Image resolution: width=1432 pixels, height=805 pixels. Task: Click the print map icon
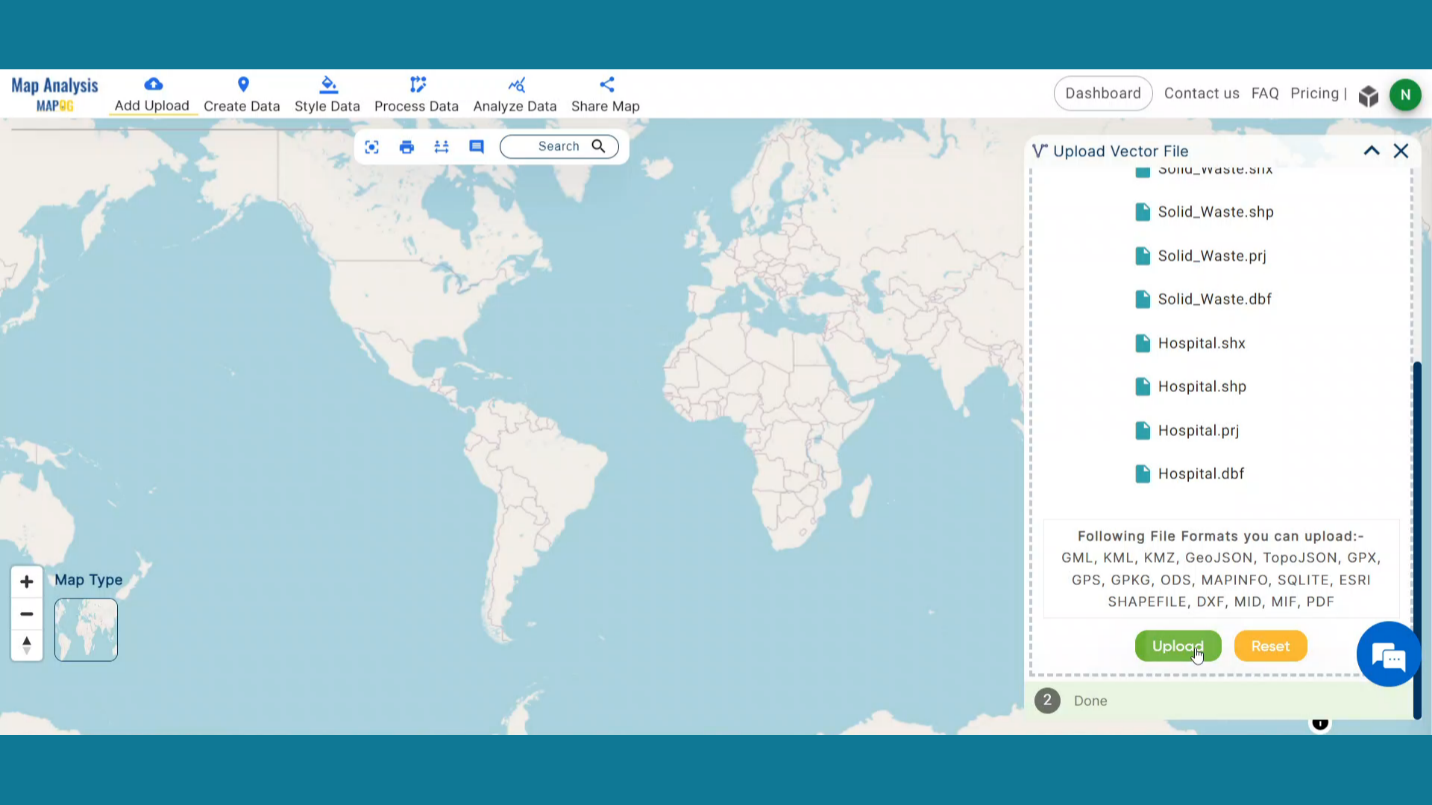click(407, 147)
